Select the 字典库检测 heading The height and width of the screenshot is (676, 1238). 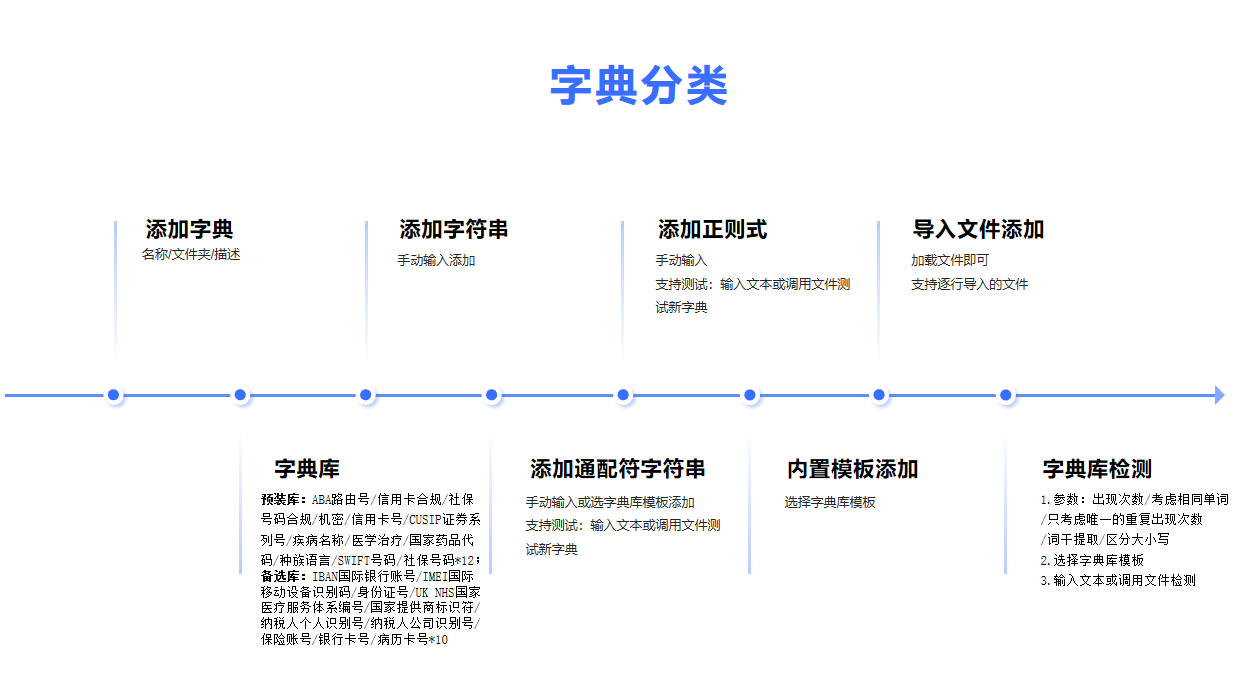1097,468
